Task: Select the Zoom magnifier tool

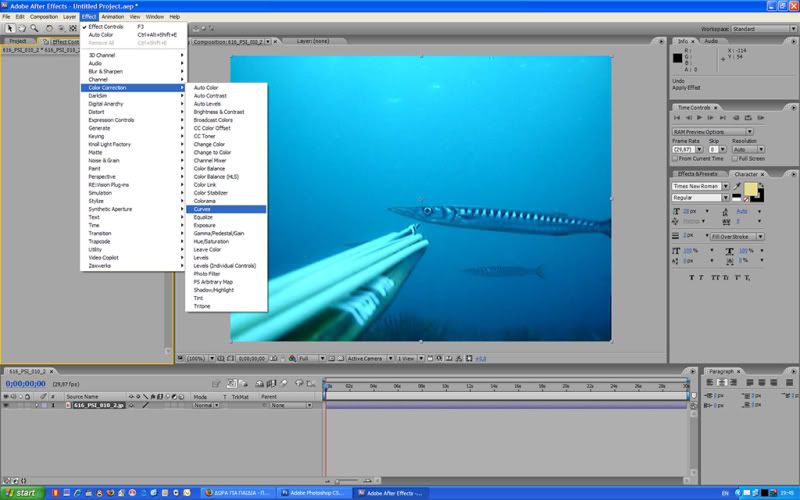Action: 34,29
